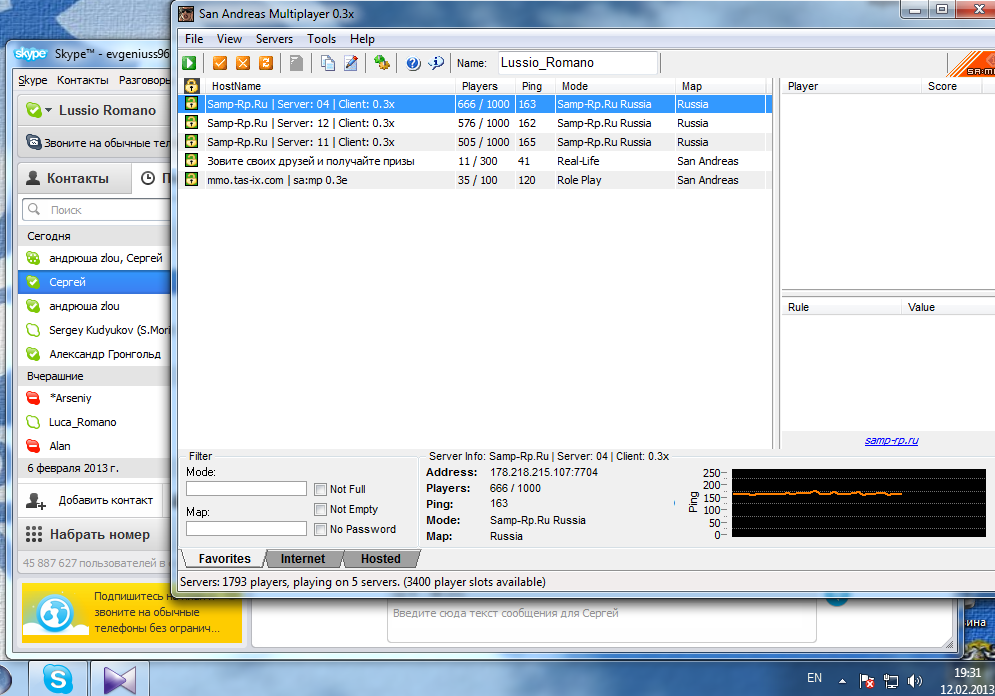Select the mmo.tas-ix.com server row
The image size is (995, 696).
pyautogui.click(x=476, y=180)
